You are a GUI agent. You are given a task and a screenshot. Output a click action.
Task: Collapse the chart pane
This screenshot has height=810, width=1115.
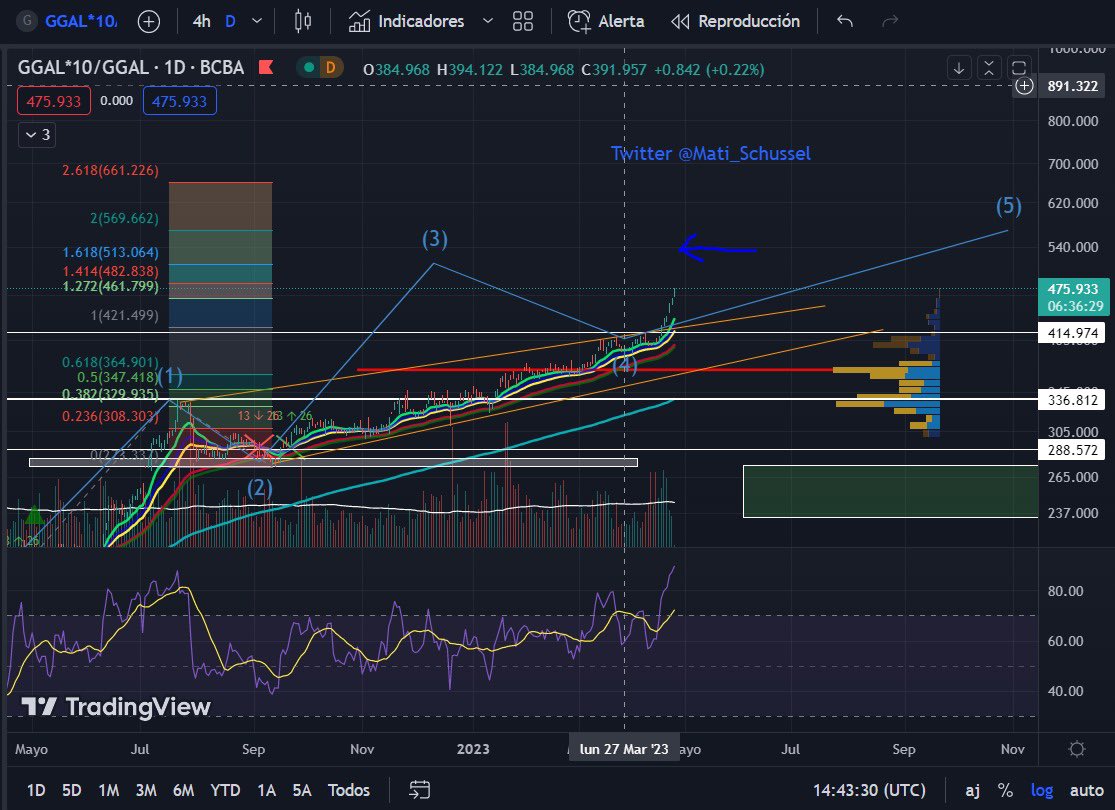(988, 68)
